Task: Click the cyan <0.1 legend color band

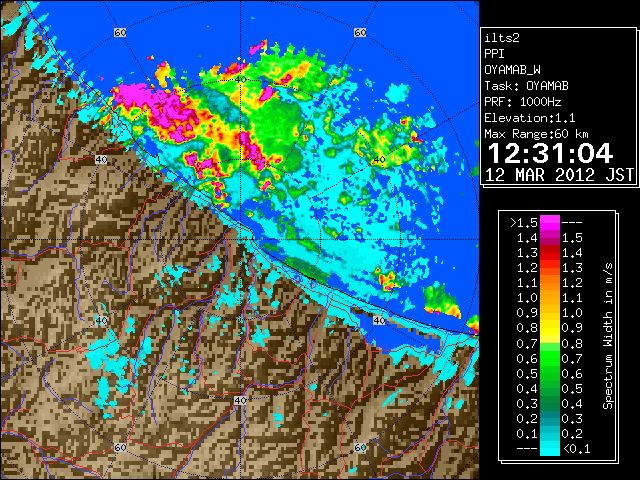Action: coord(549,448)
